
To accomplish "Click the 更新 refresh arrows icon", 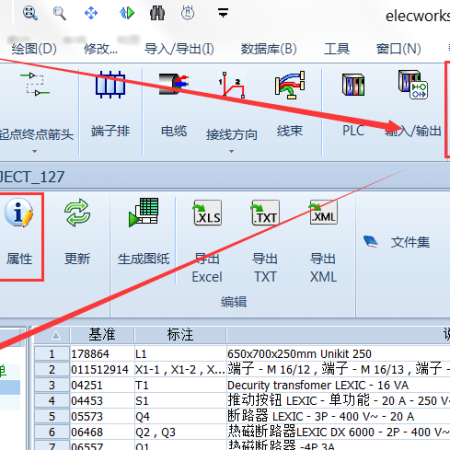I will click(x=77, y=213).
